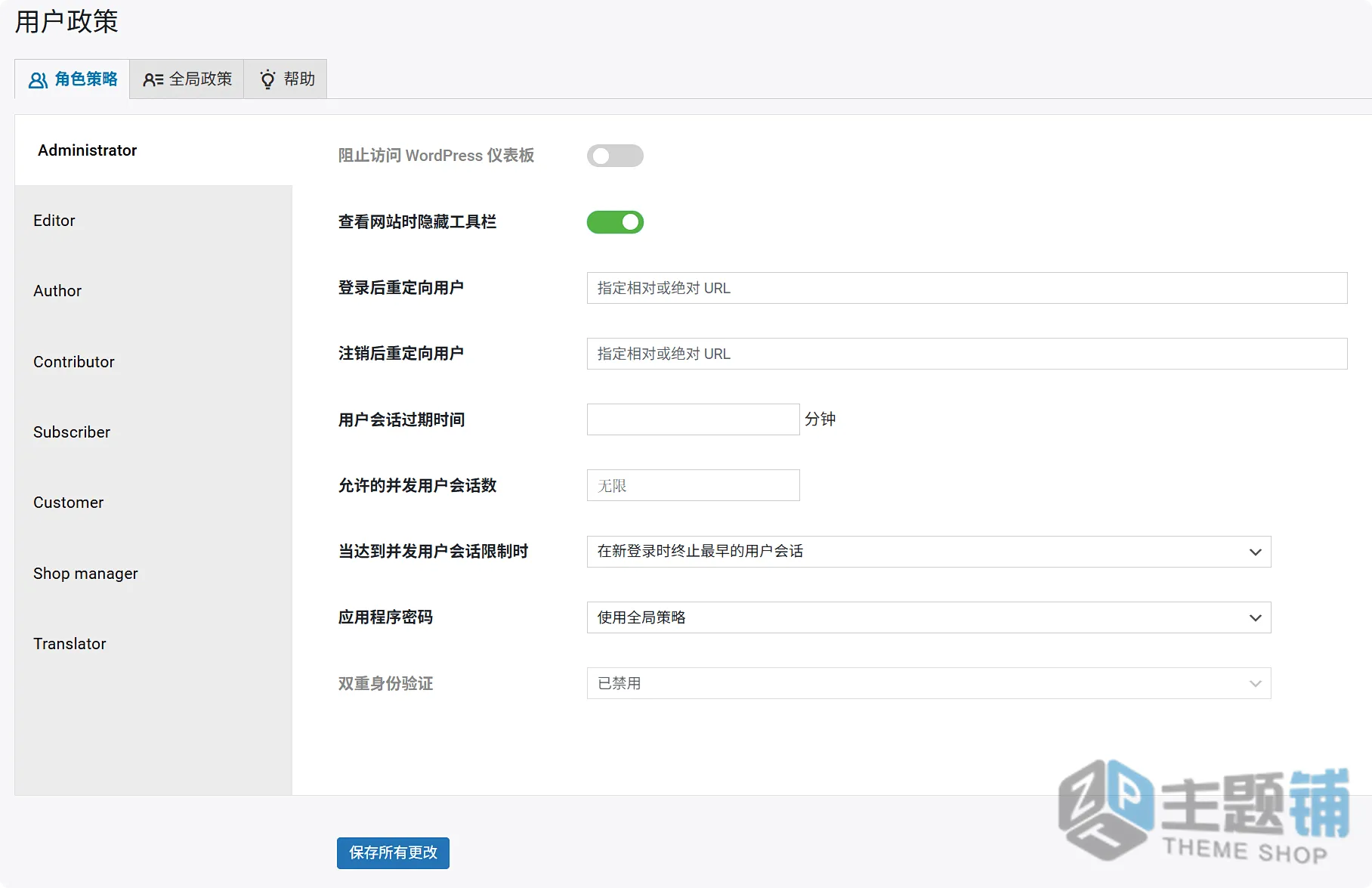Toggle 阻止访问 WordPress 仪表板 switch
The height and width of the screenshot is (888, 1372).
[x=615, y=156]
